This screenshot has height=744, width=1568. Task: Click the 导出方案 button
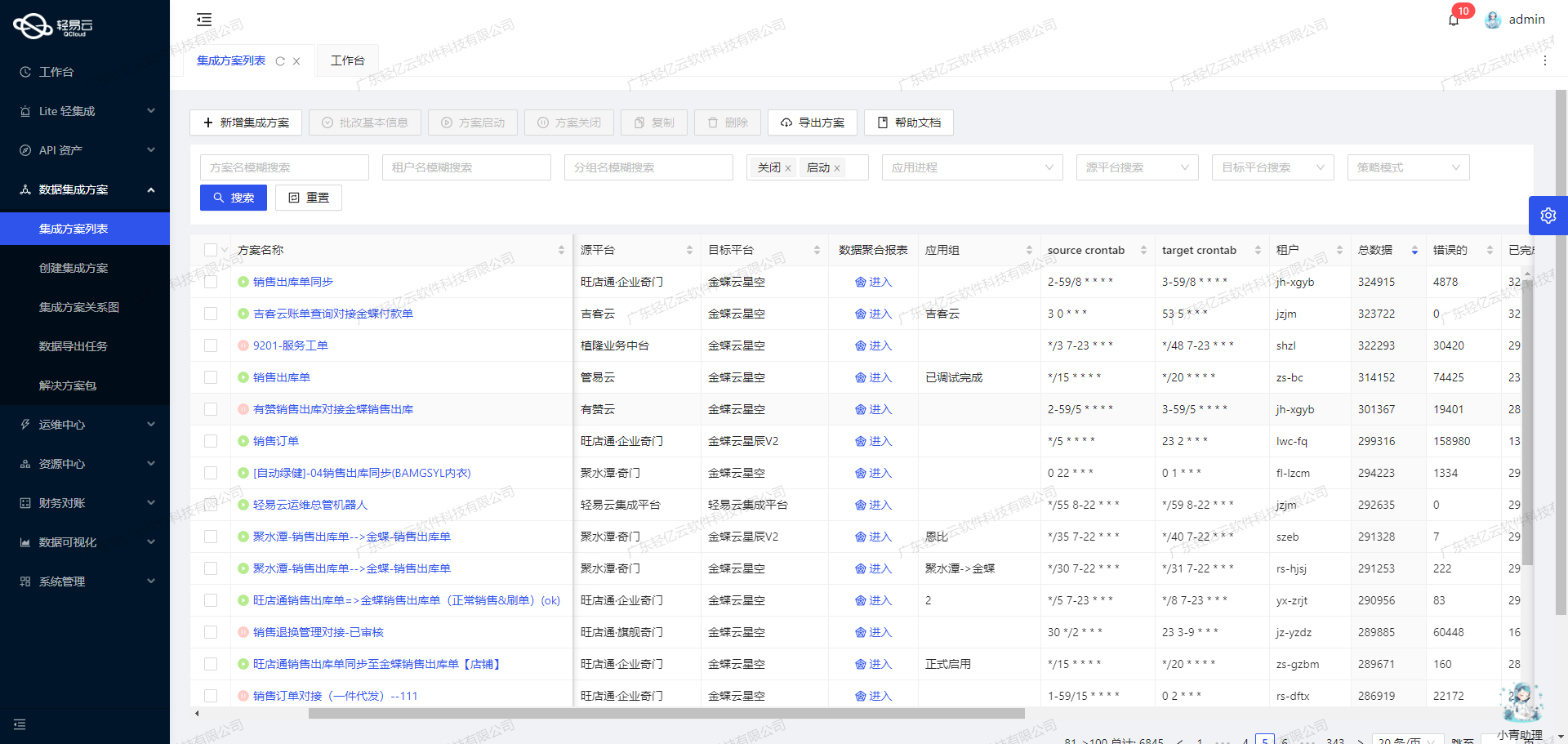point(813,123)
